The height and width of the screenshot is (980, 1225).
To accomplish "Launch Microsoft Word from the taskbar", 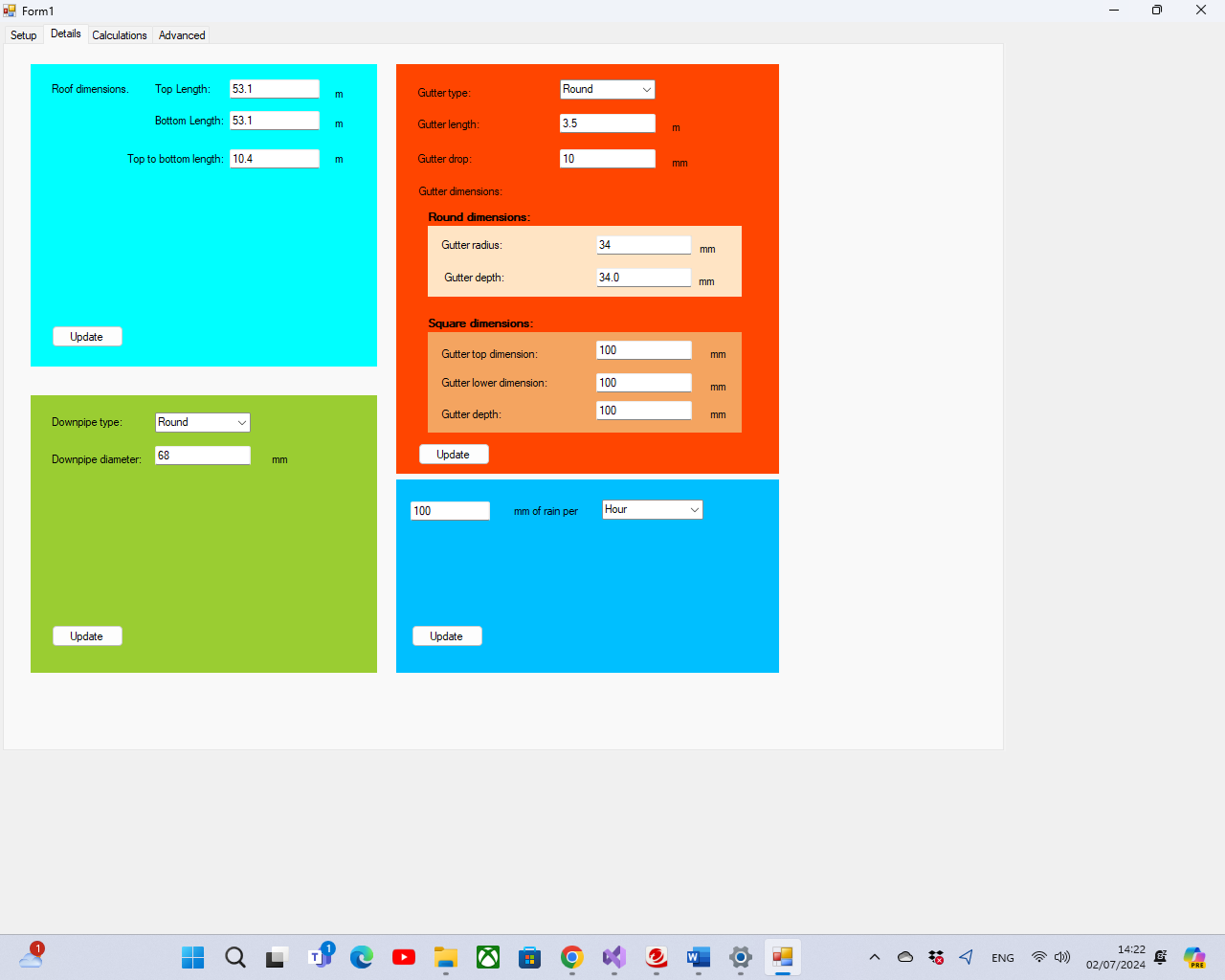I will [698, 957].
